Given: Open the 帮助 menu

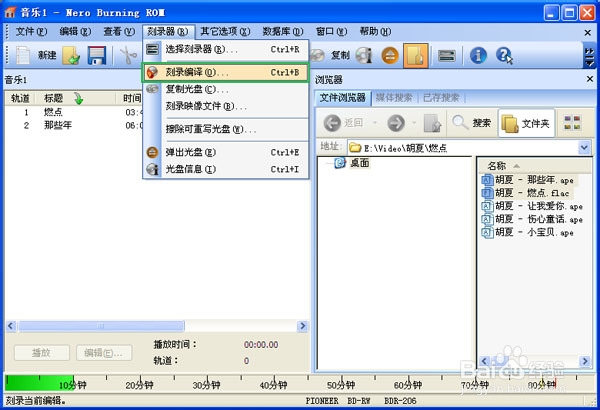Looking at the screenshot, I should click(375, 31).
